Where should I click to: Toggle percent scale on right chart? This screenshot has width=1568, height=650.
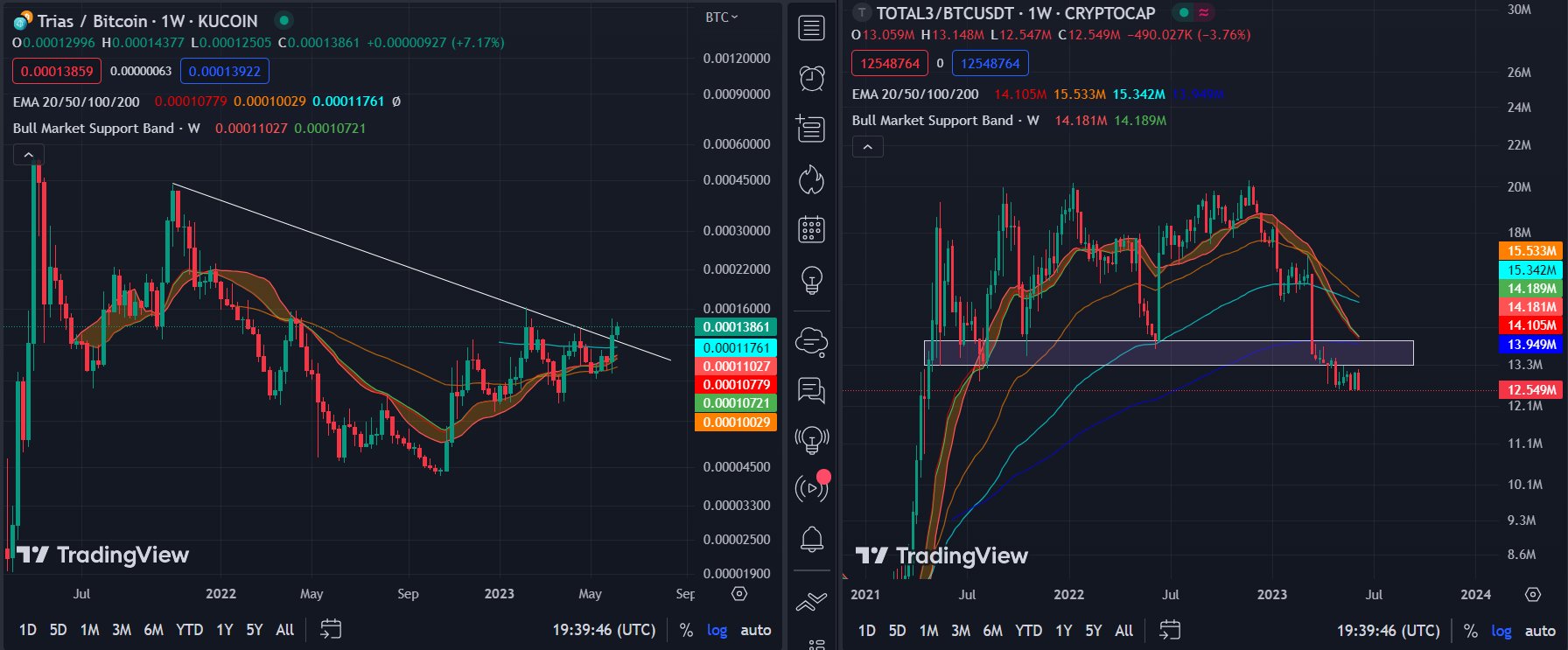click(x=1470, y=631)
